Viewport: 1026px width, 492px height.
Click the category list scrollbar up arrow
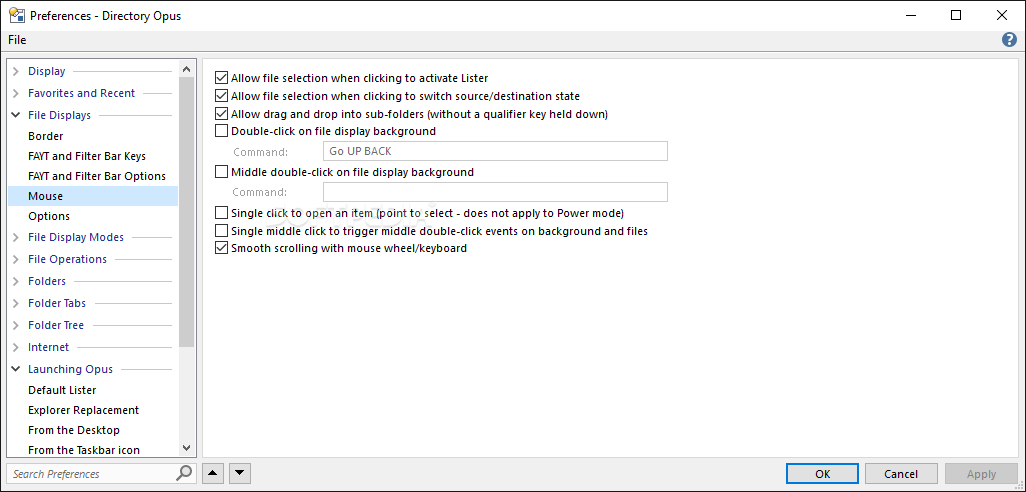[x=186, y=69]
